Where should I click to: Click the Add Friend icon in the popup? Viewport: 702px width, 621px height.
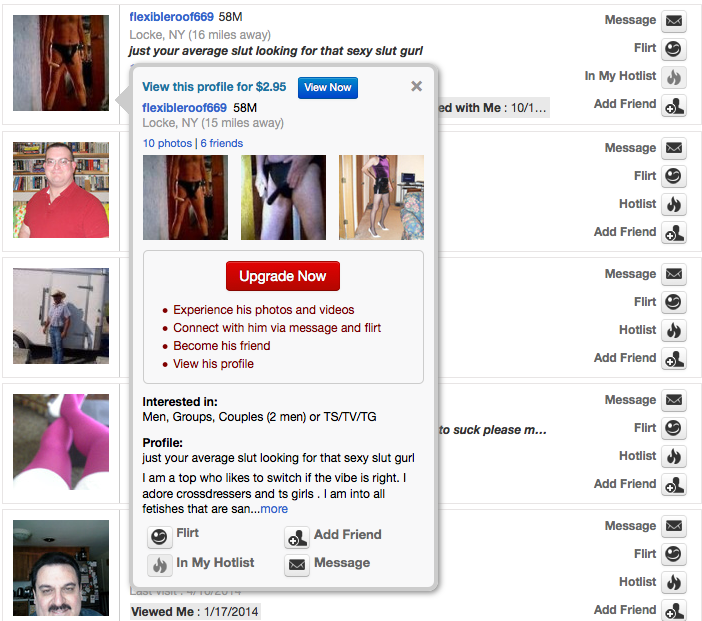point(296,537)
